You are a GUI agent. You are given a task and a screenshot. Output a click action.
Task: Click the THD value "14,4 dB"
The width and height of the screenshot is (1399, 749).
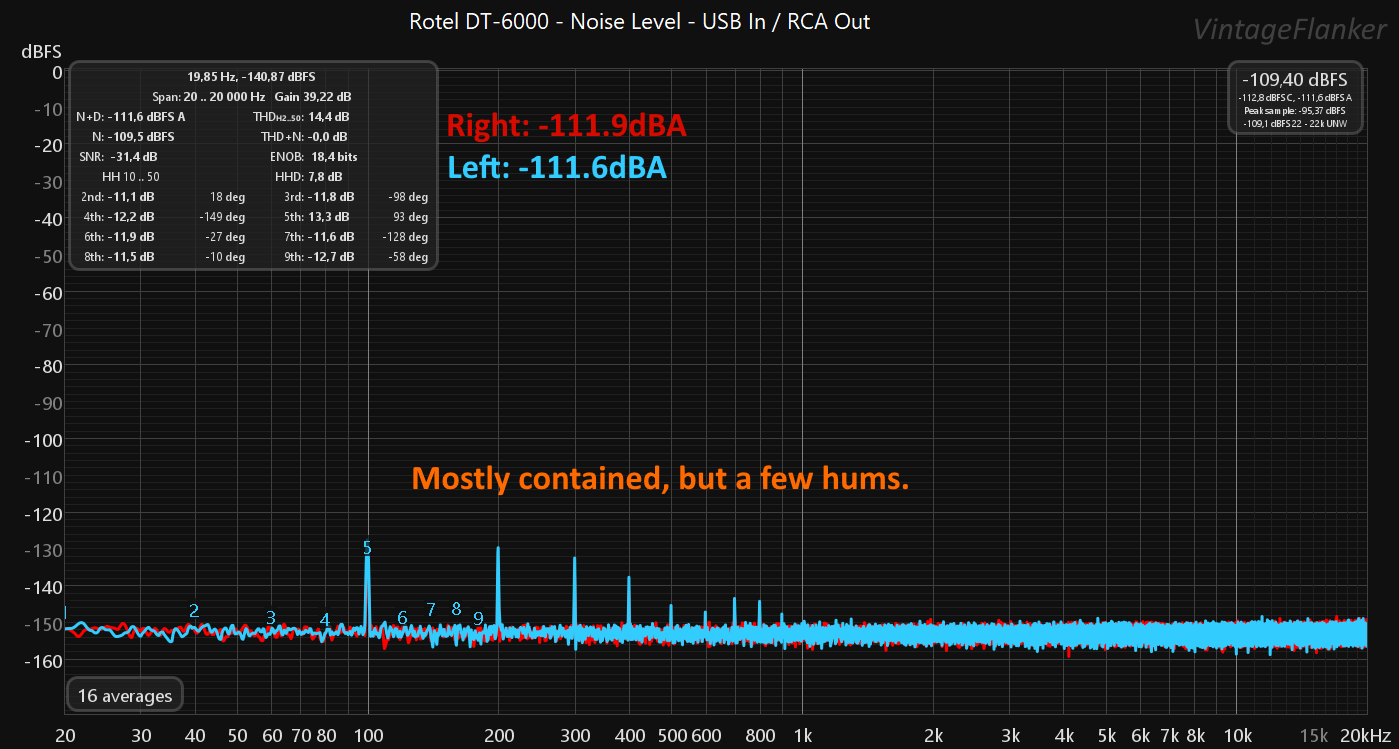point(328,117)
